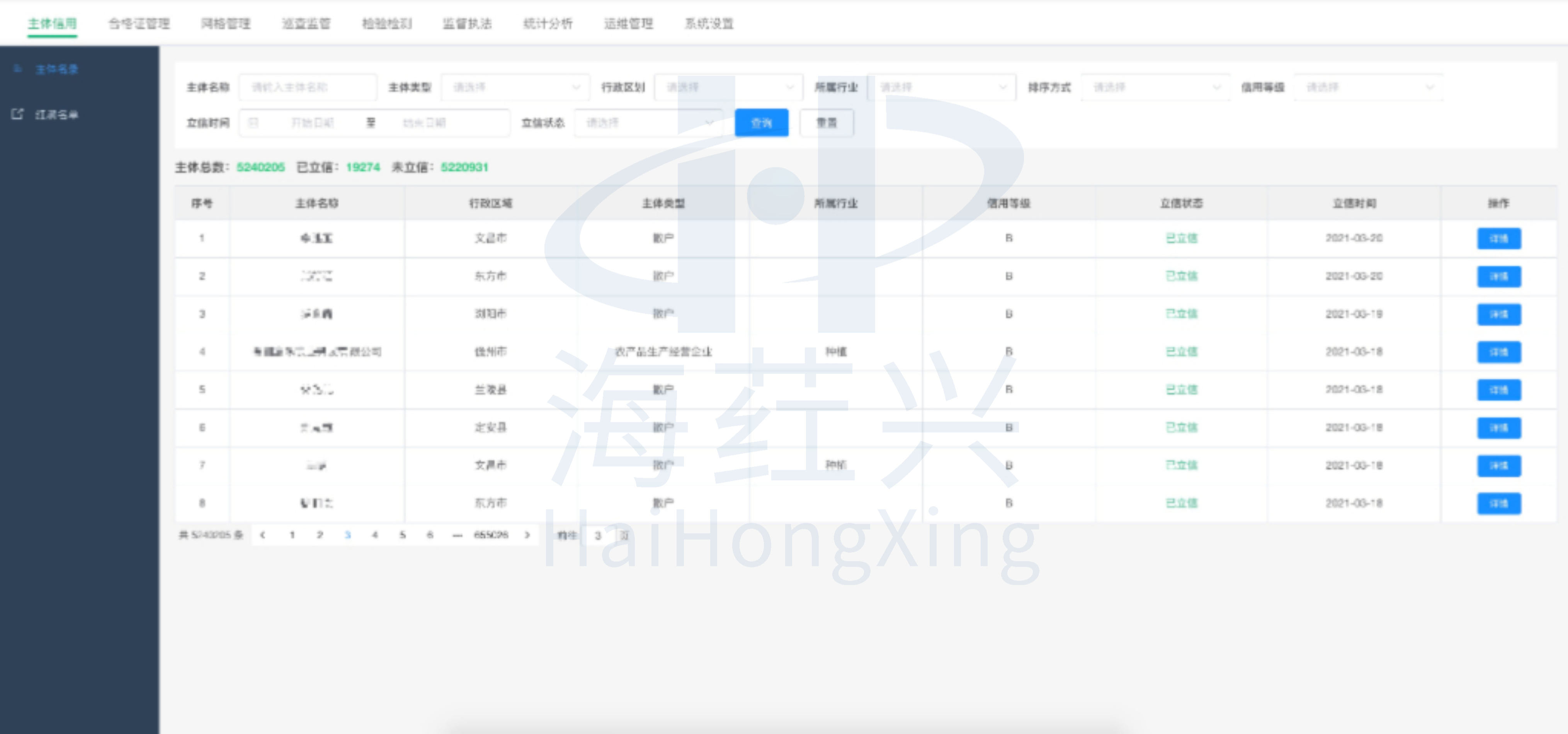Click the 主体名录 sidebar list icon
1568x734 pixels.
tap(18, 69)
